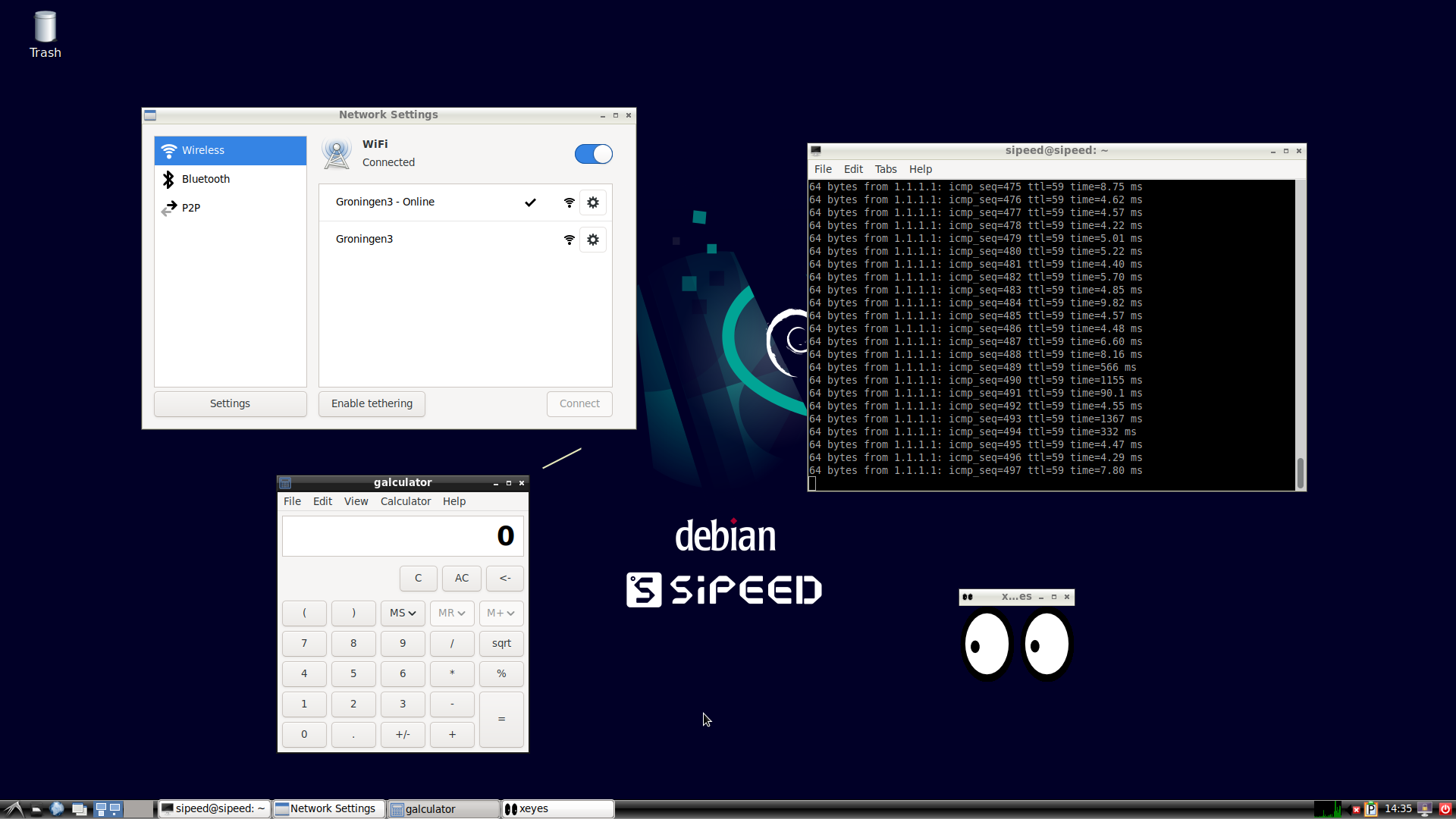This screenshot has width=1456, height=819.
Task: Click the iconify all windows taskbar icon
Action: [x=79, y=809]
